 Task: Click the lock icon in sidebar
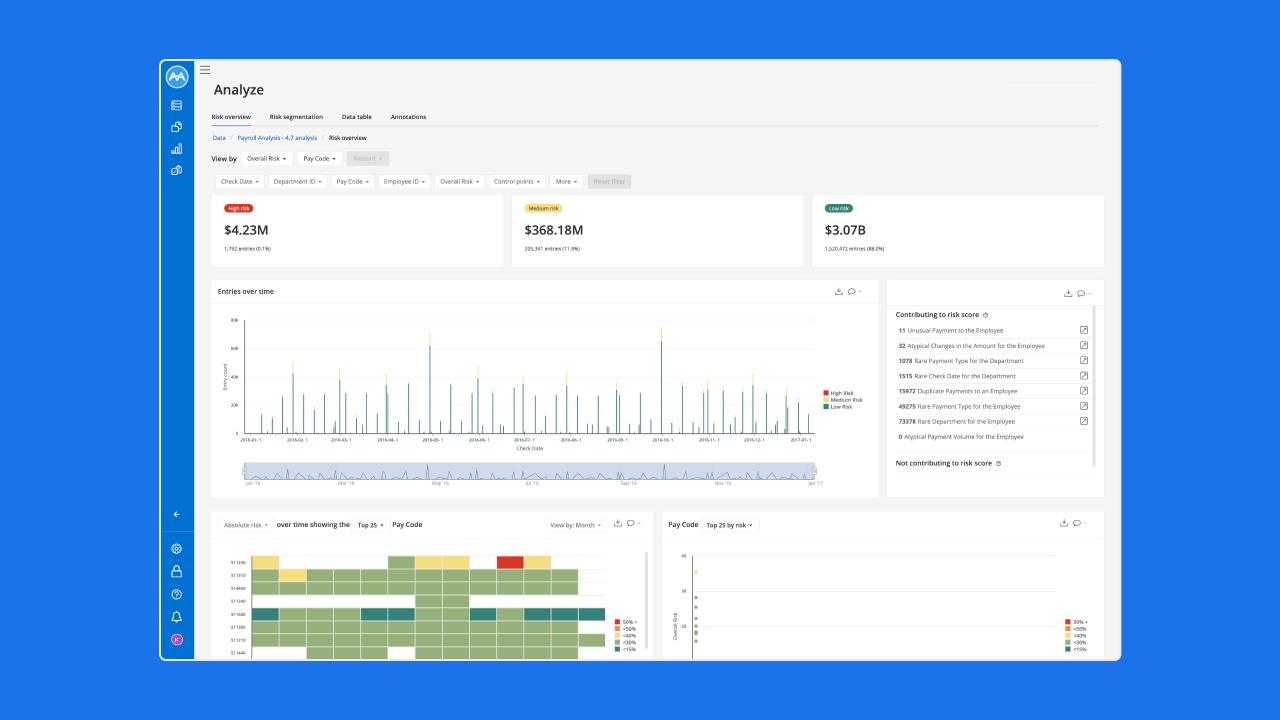click(x=177, y=572)
